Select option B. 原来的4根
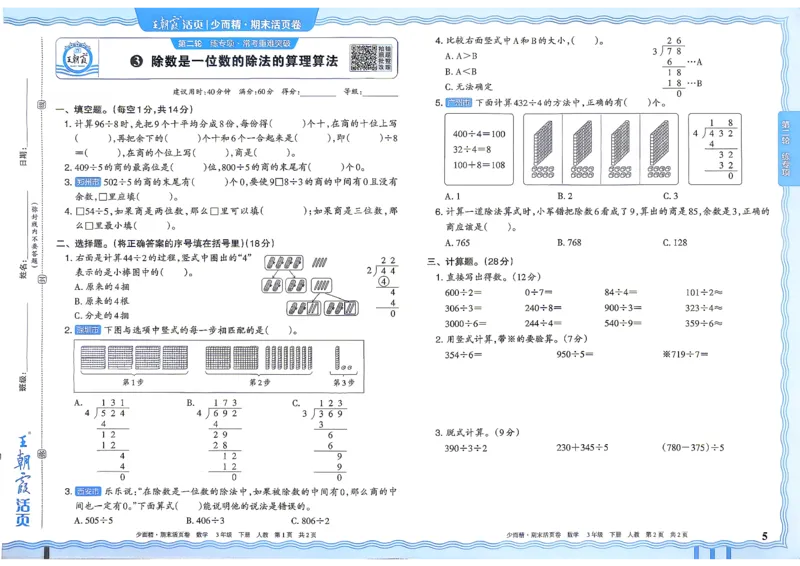 pos(101,301)
